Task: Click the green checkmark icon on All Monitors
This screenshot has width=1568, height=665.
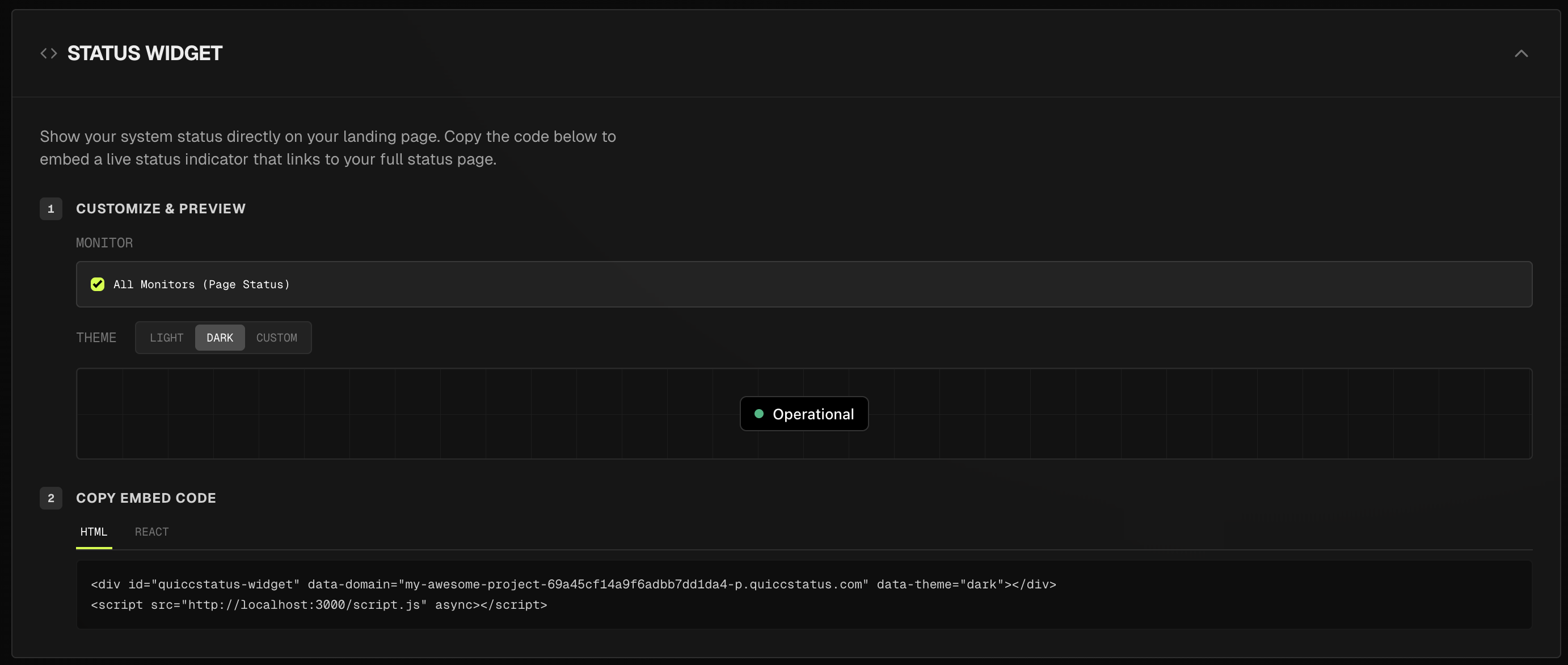Action: (x=98, y=284)
